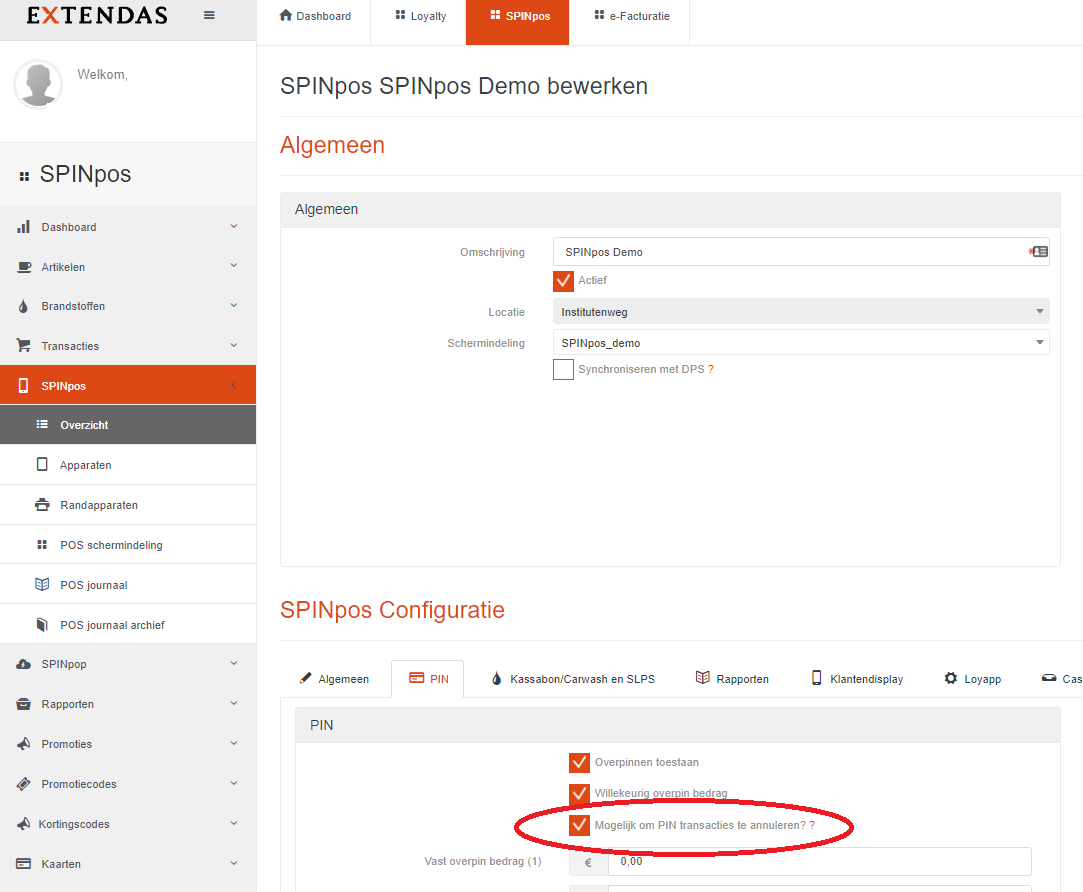Screen dimensions: 1083x892
Task: Open POS journaal in sidebar
Action: click(128, 585)
